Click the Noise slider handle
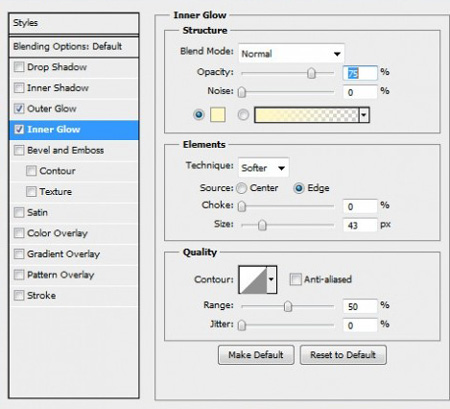Image resolution: width=450 pixels, height=409 pixels. coord(242,92)
